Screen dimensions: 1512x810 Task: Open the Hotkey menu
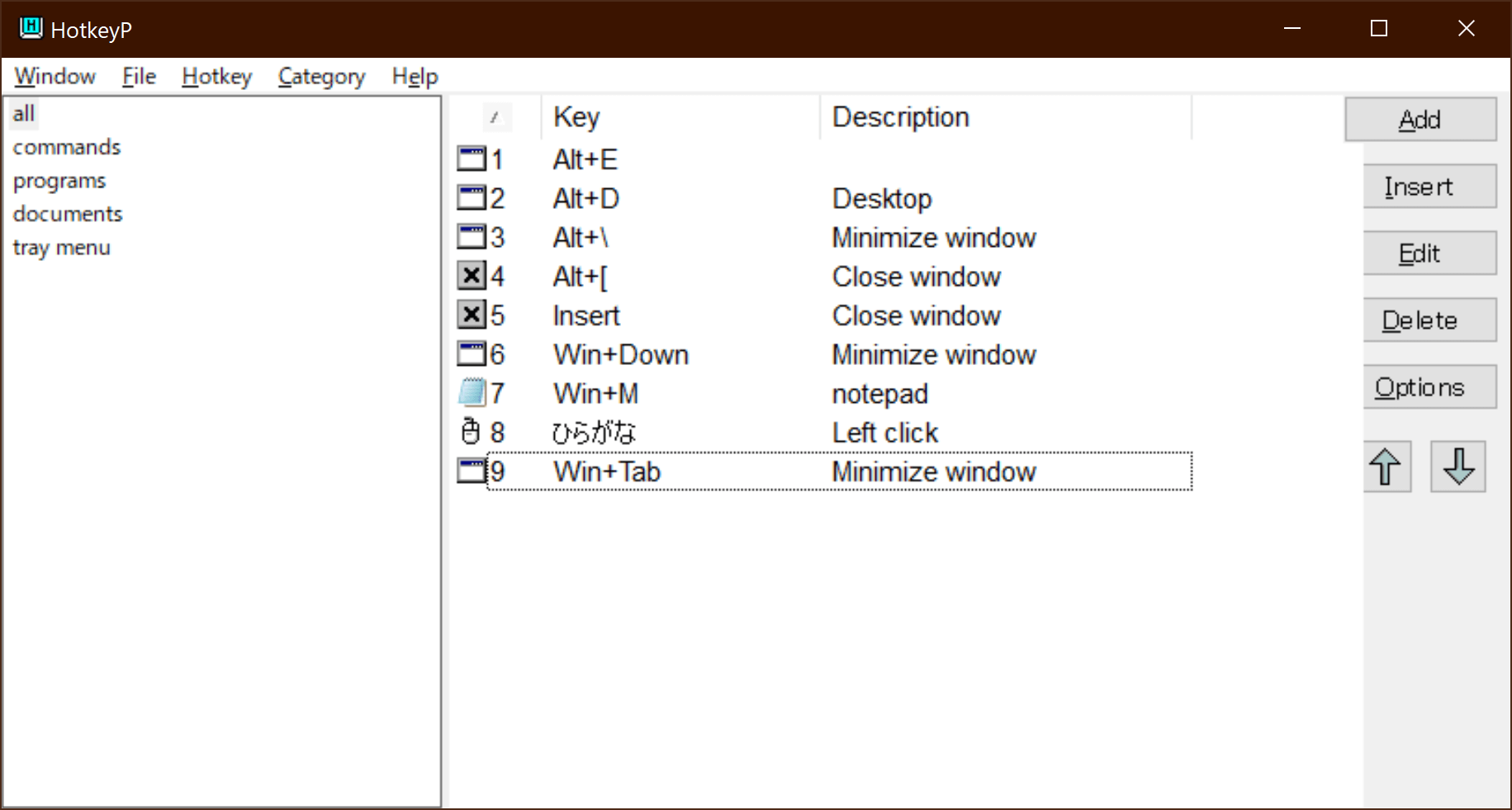(x=216, y=76)
